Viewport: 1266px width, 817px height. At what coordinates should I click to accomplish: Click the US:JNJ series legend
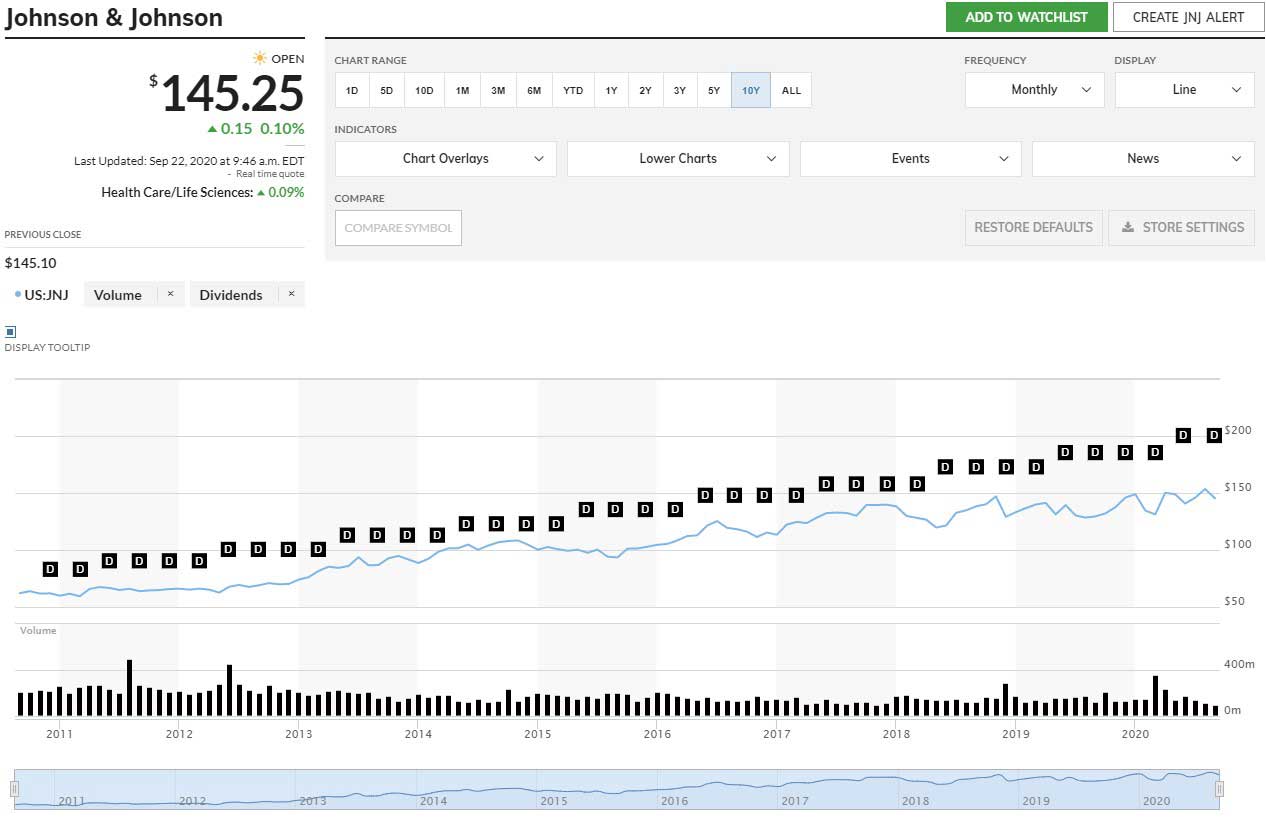coord(42,295)
